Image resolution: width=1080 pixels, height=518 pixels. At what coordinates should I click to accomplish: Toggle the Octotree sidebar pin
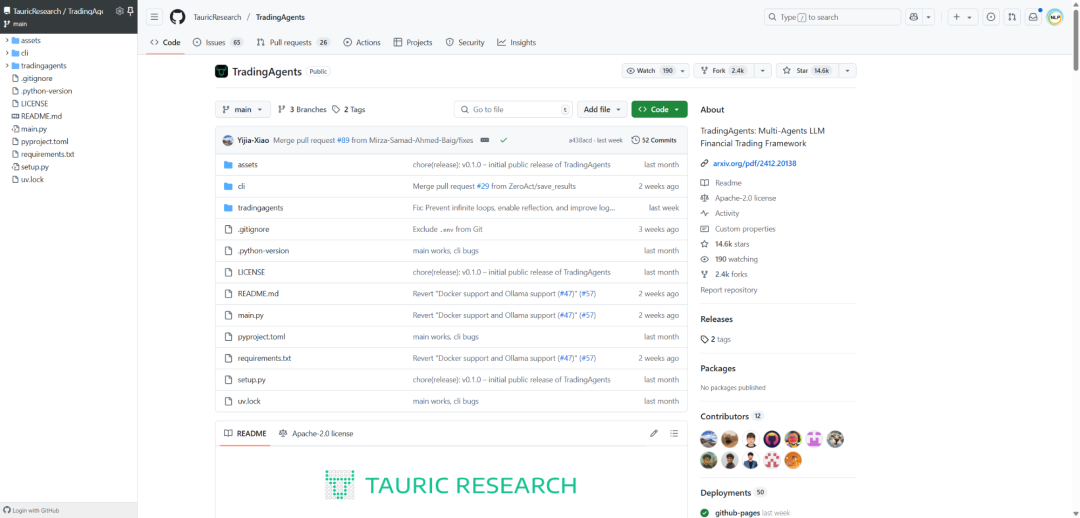pyautogui.click(x=130, y=11)
